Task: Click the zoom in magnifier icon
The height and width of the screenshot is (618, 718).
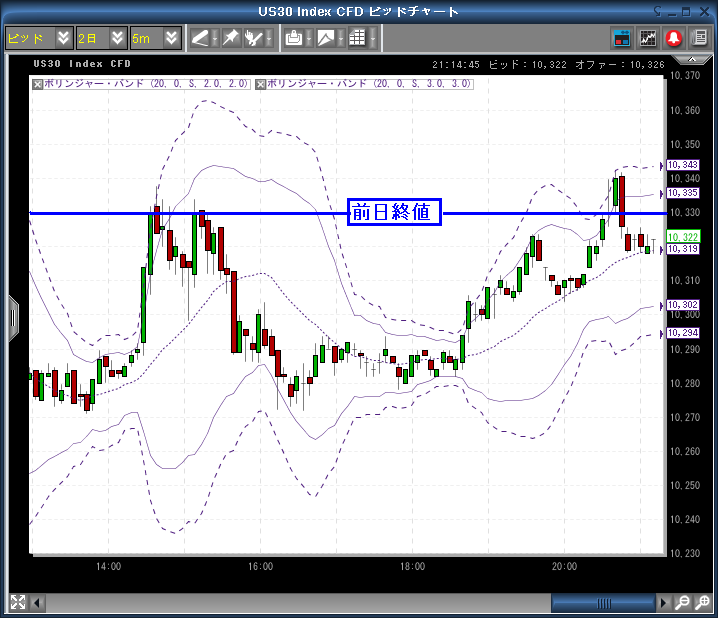Action: coord(701,602)
